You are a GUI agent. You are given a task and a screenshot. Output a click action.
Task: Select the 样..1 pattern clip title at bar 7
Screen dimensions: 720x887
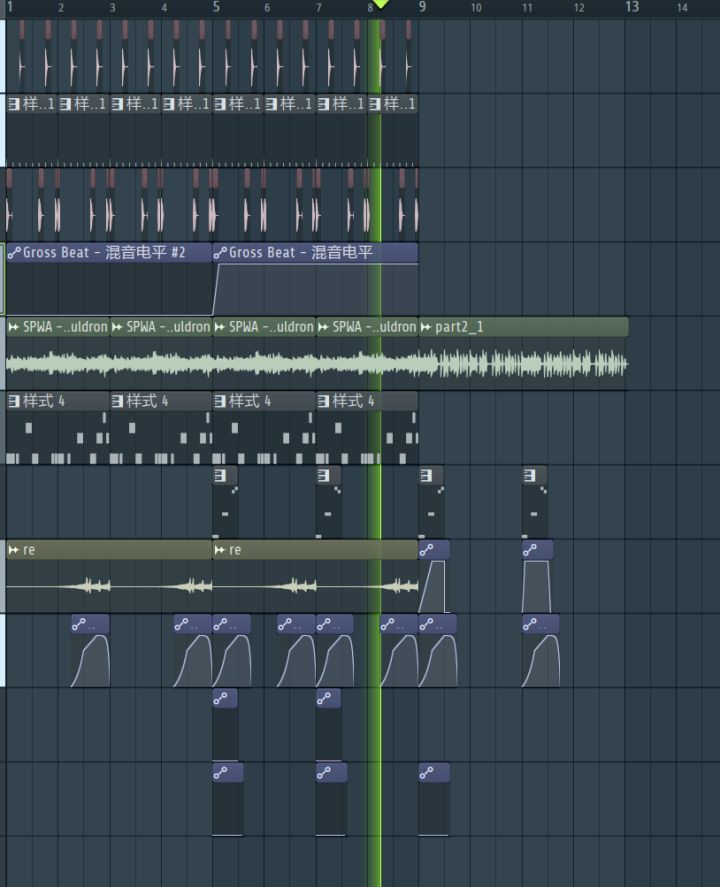point(348,104)
